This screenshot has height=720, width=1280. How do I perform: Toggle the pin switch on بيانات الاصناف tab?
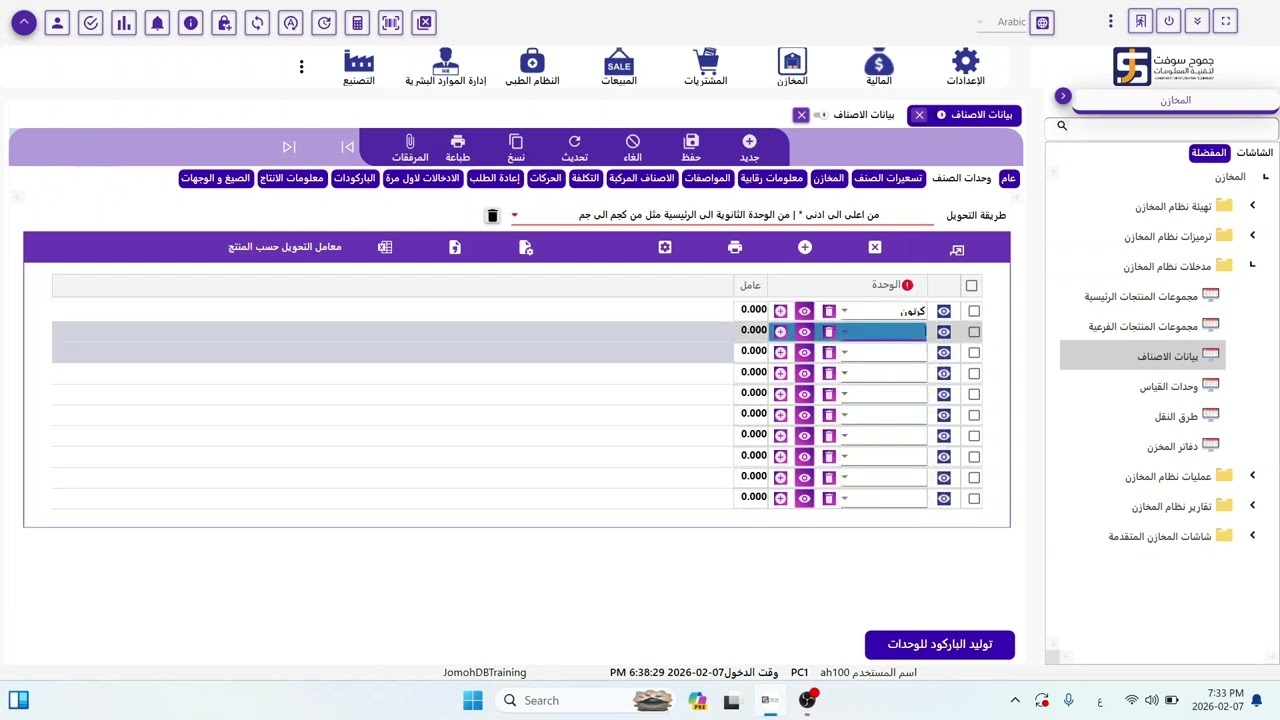pos(820,115)
